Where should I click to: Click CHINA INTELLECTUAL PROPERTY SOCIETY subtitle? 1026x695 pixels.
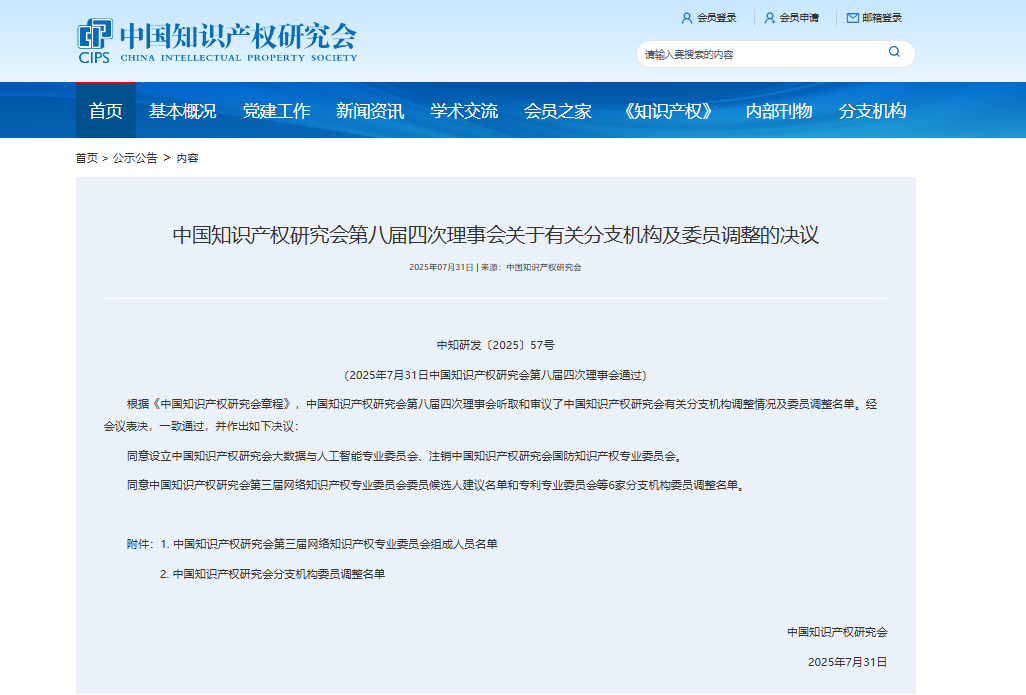pos(239,58)
